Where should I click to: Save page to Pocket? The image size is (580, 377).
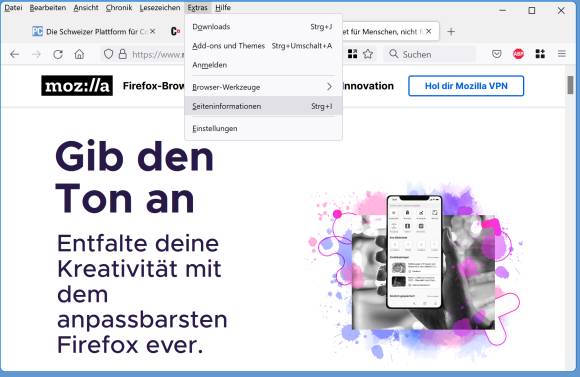497,54
